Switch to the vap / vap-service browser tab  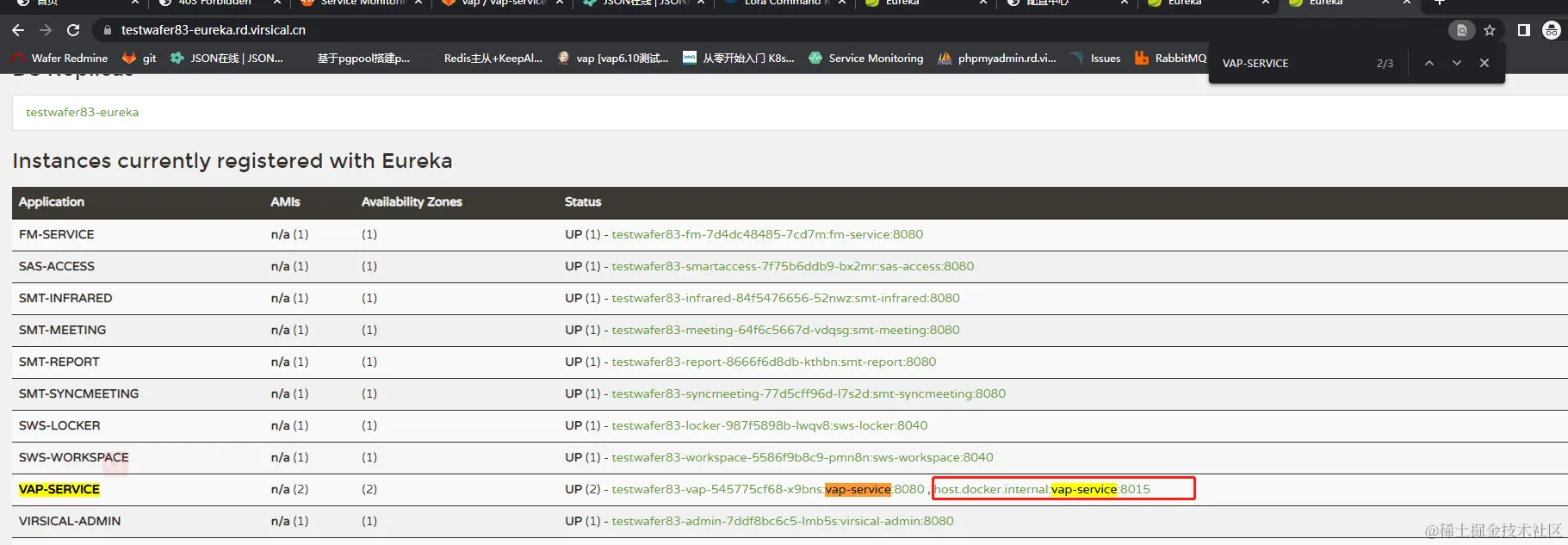[504, 4]
